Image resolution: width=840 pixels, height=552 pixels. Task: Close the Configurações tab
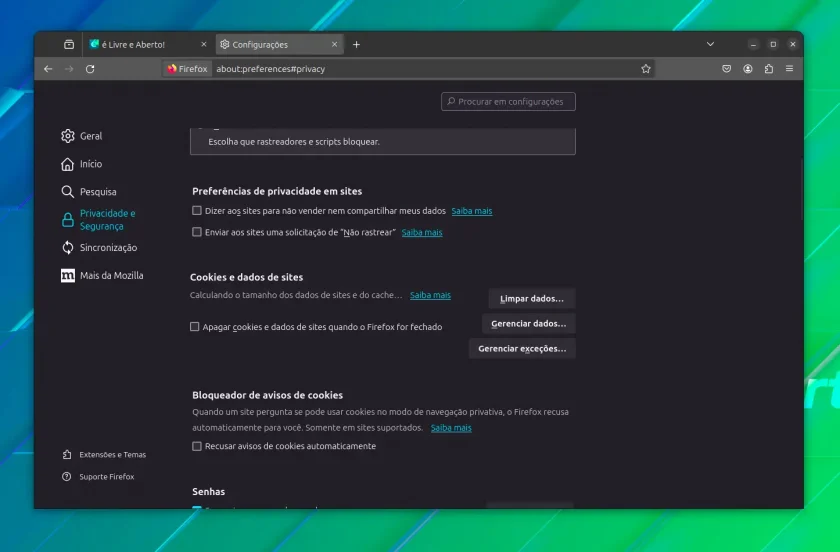click(x=334, y=44)
